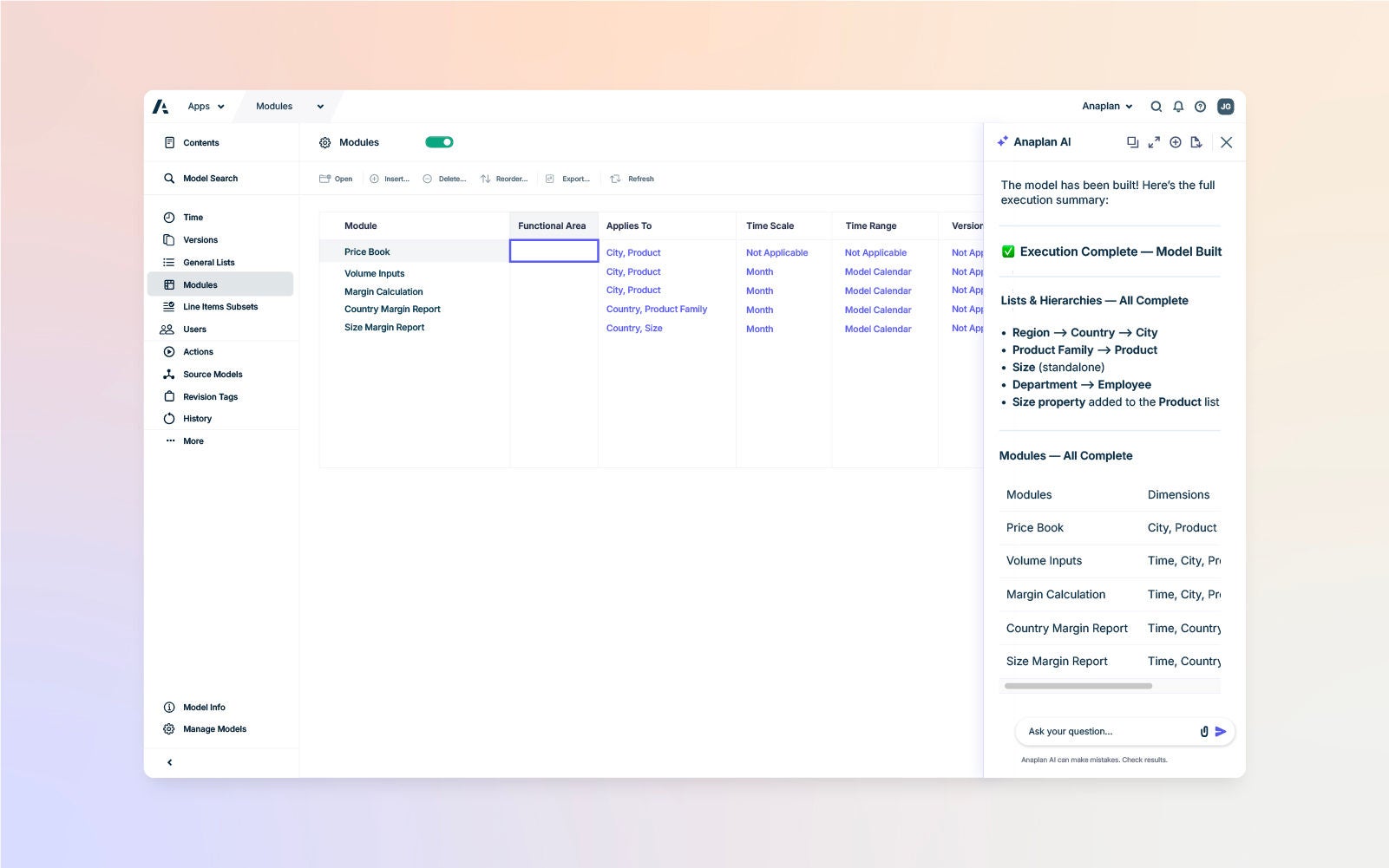Click the AI document export icon
1389x868 pixels.
point(1196,142)
